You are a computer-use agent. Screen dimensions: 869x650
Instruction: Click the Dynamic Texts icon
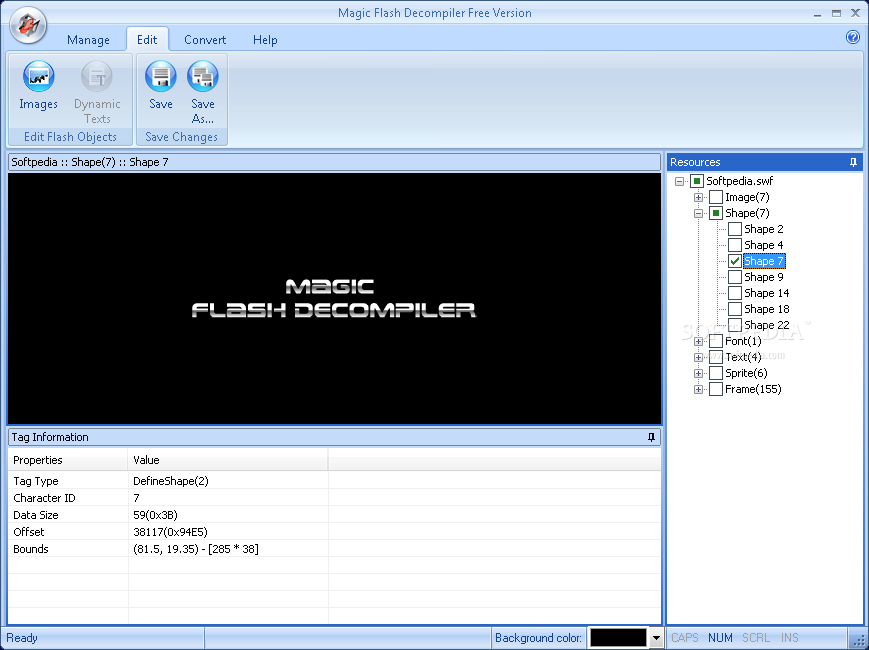point(97,76)
